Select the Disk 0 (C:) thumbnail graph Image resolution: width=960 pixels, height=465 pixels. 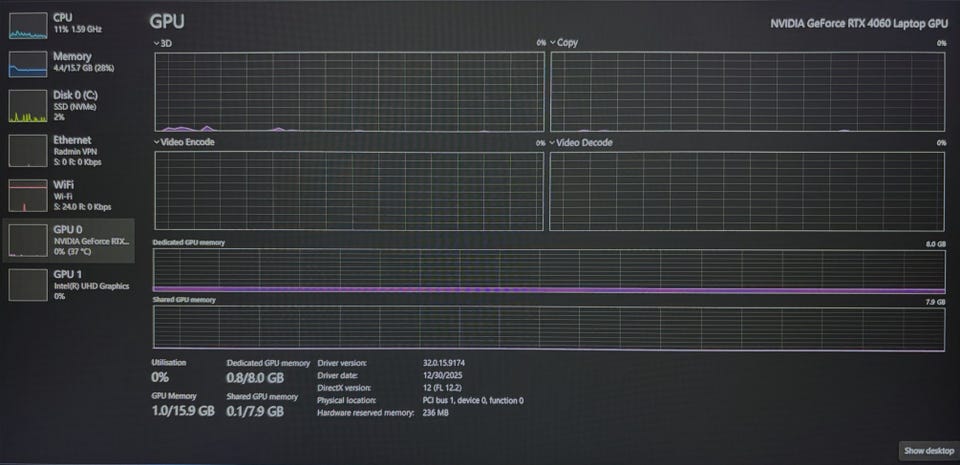[x=28, y=106]
